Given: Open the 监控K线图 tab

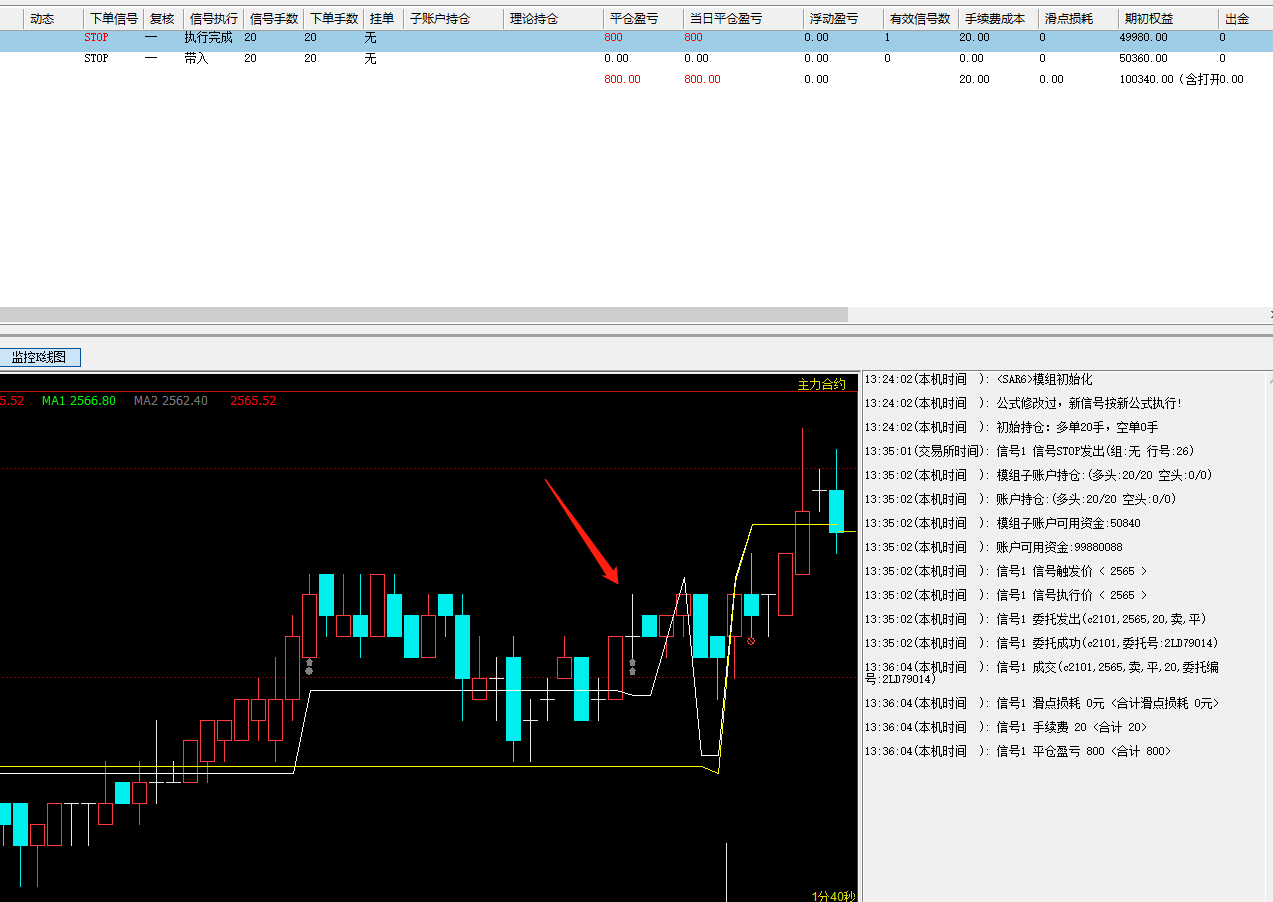Looking at the screenshot, I should coord(40,357).
